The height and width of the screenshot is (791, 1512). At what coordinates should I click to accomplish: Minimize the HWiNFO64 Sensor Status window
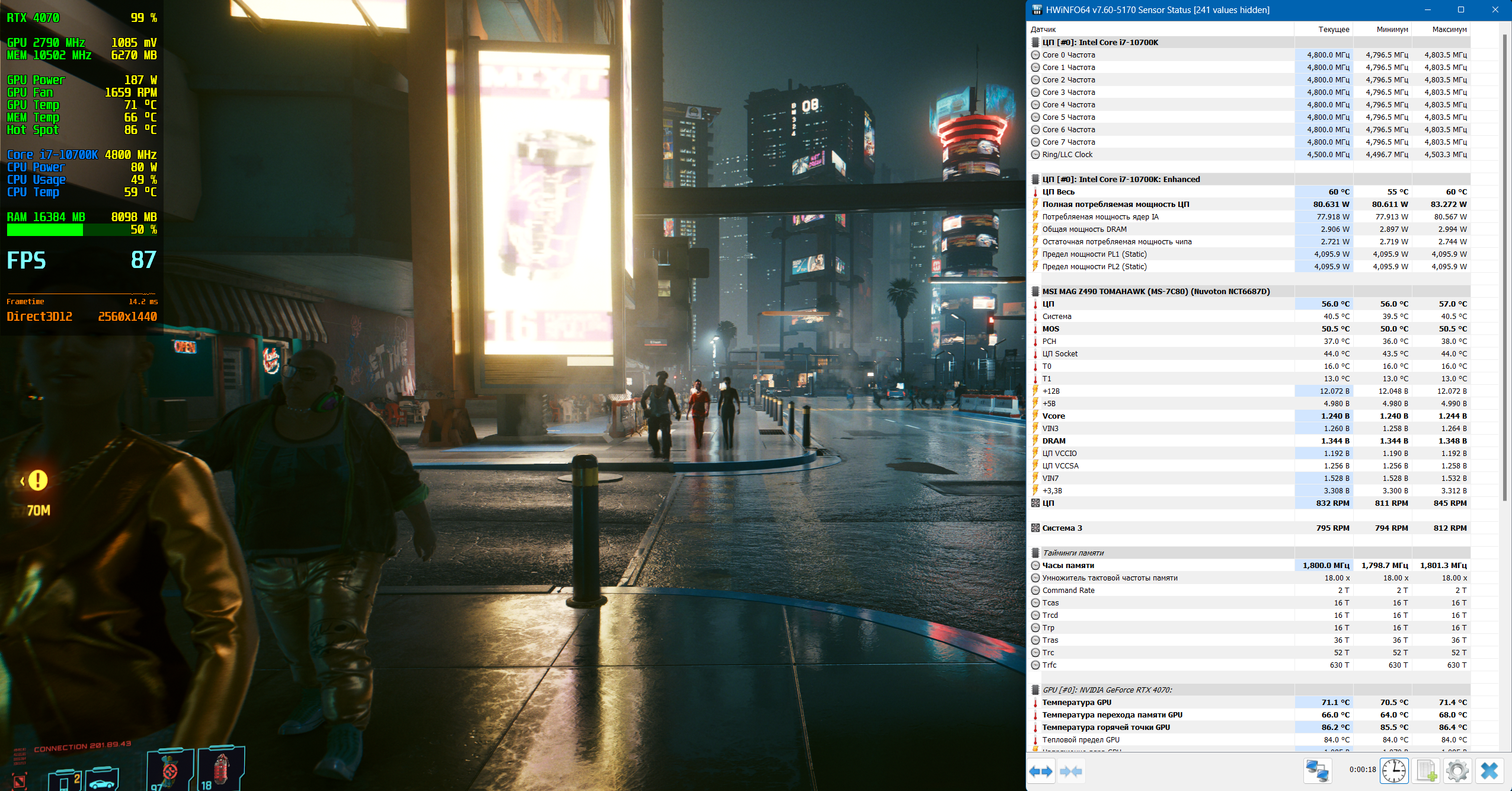(x=1428, y=9)
